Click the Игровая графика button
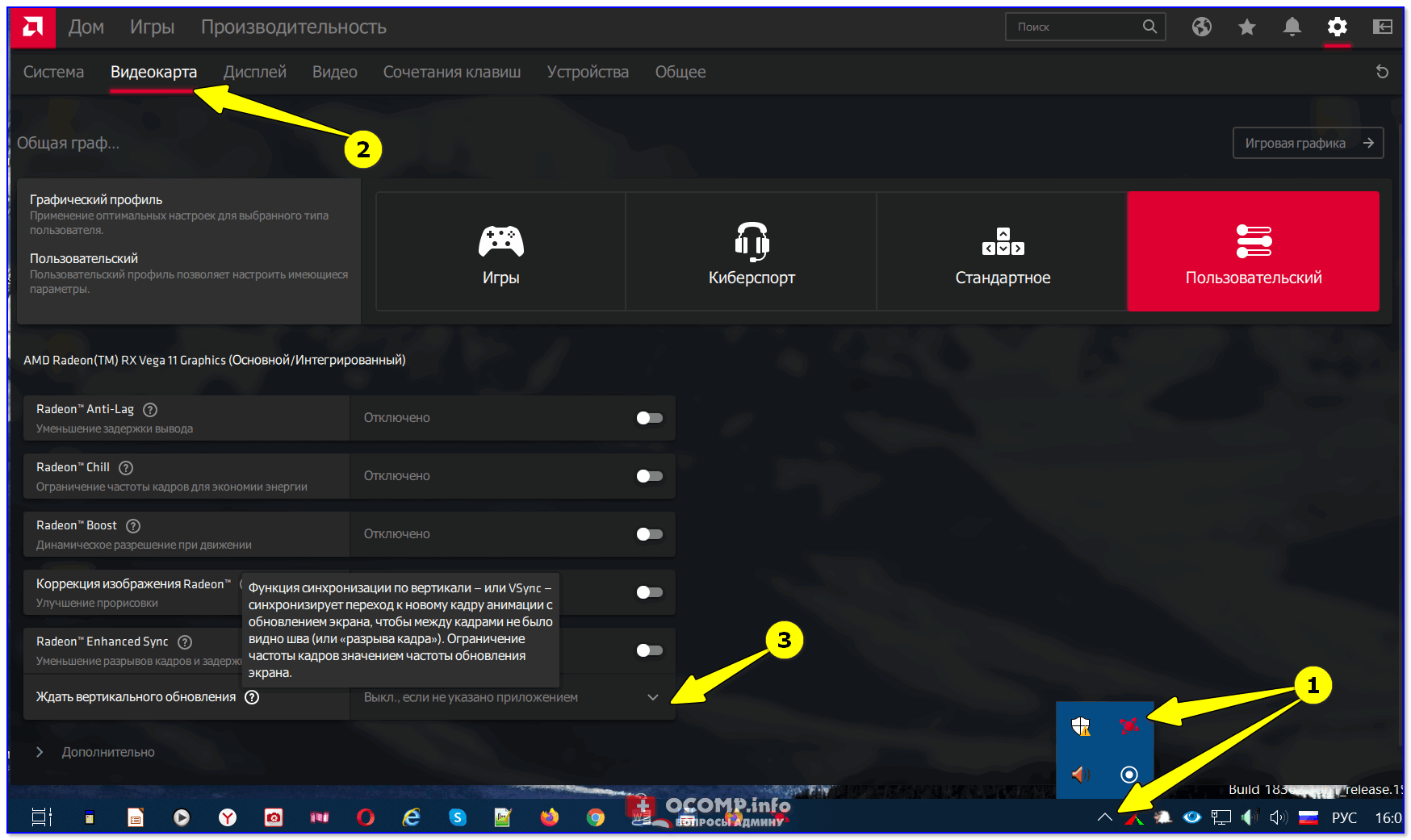This screenshot has width=1411, height=840. [1308, 143]
